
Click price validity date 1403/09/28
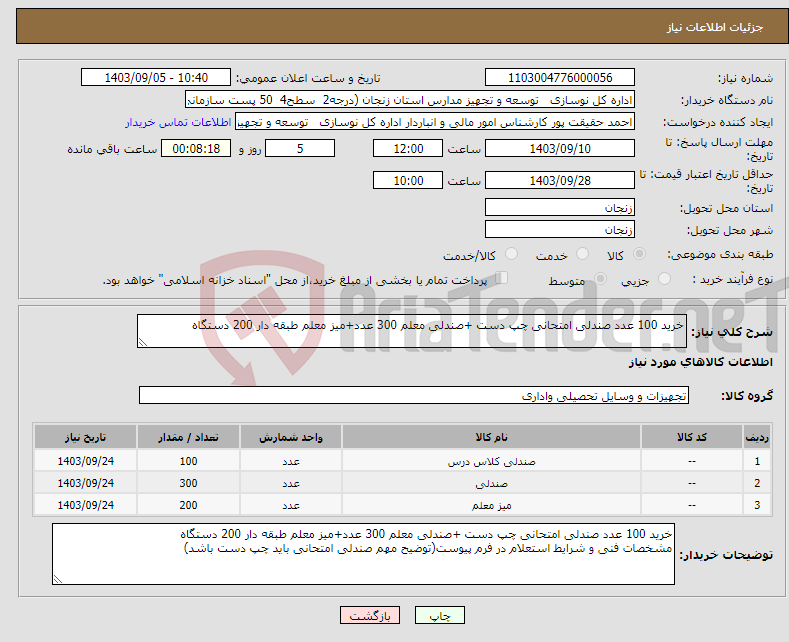[x=560, y=180]
